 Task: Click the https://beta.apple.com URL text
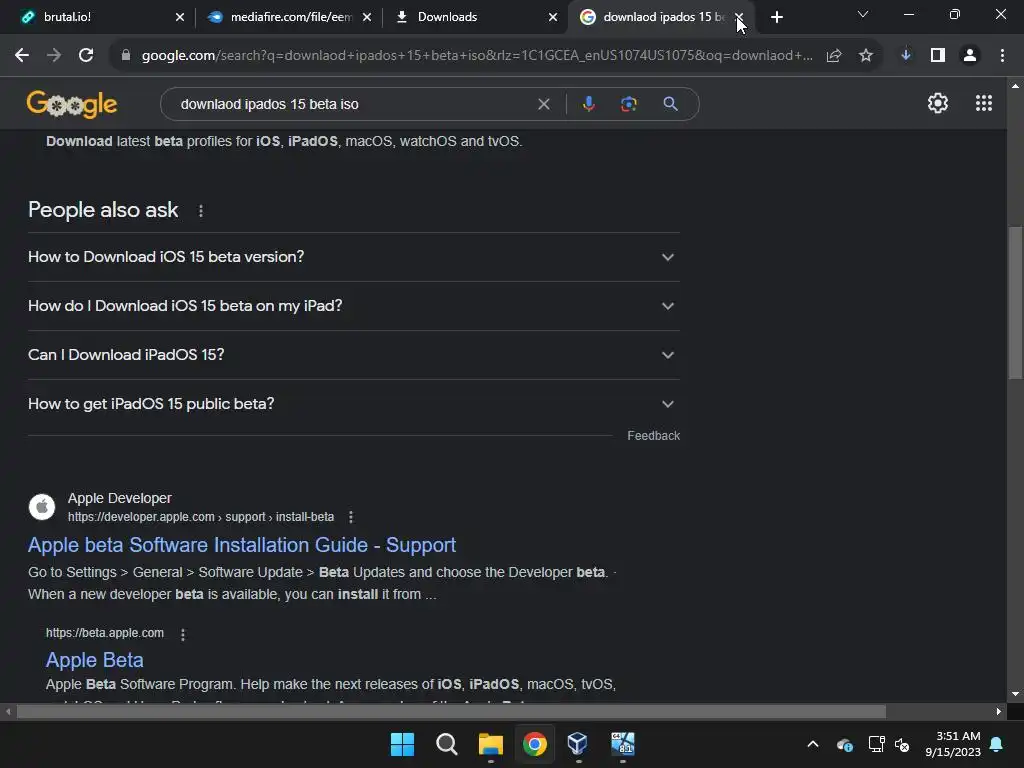104,633
